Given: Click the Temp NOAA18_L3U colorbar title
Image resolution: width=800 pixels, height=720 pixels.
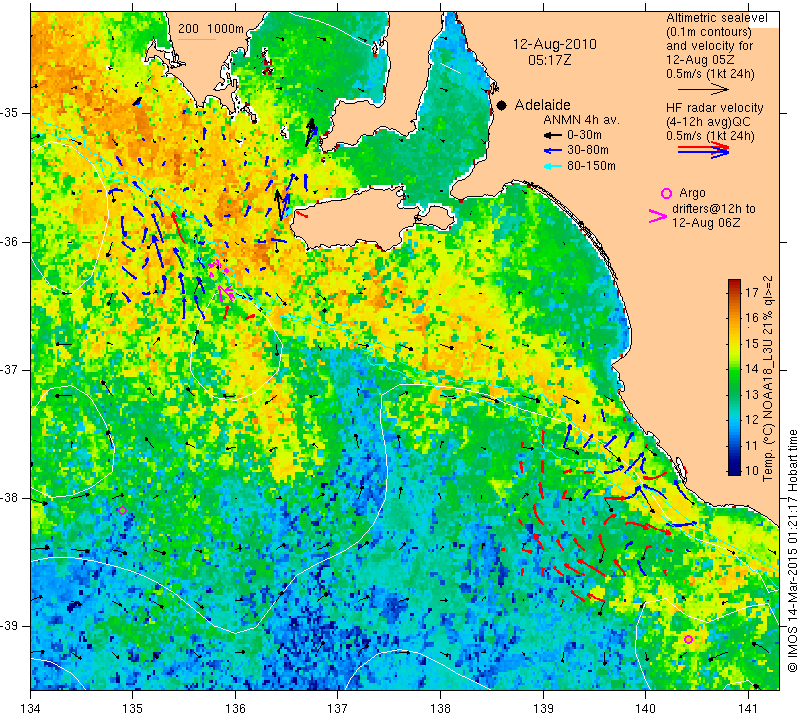Looking at the screenshot, I should (x=768, y=378).
